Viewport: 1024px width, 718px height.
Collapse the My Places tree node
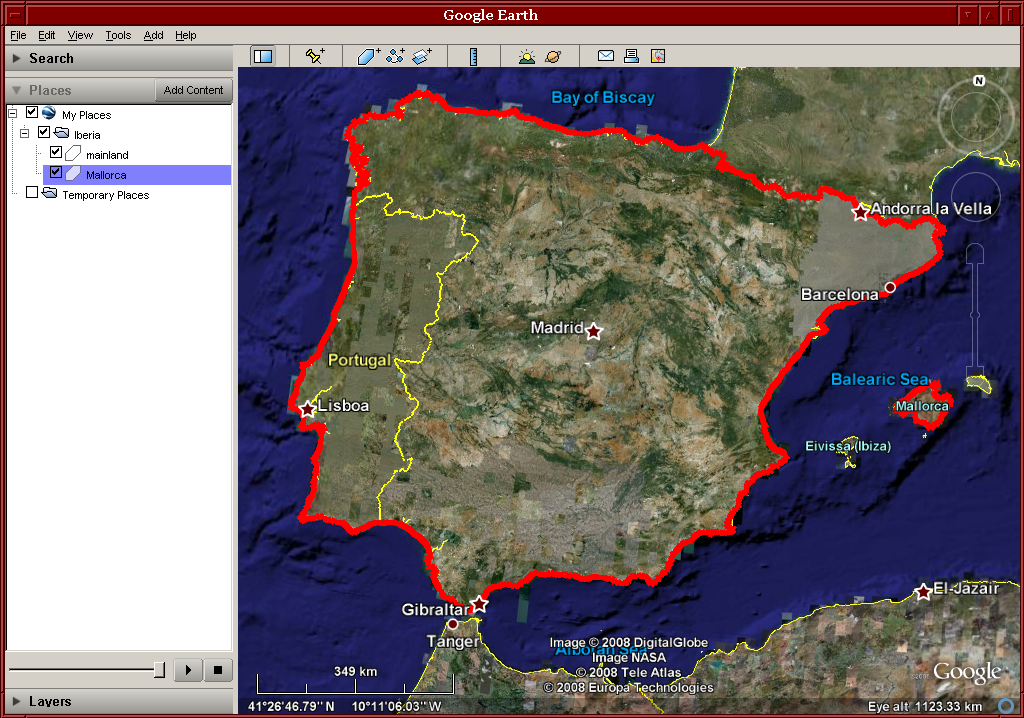(x=12, y=113)
